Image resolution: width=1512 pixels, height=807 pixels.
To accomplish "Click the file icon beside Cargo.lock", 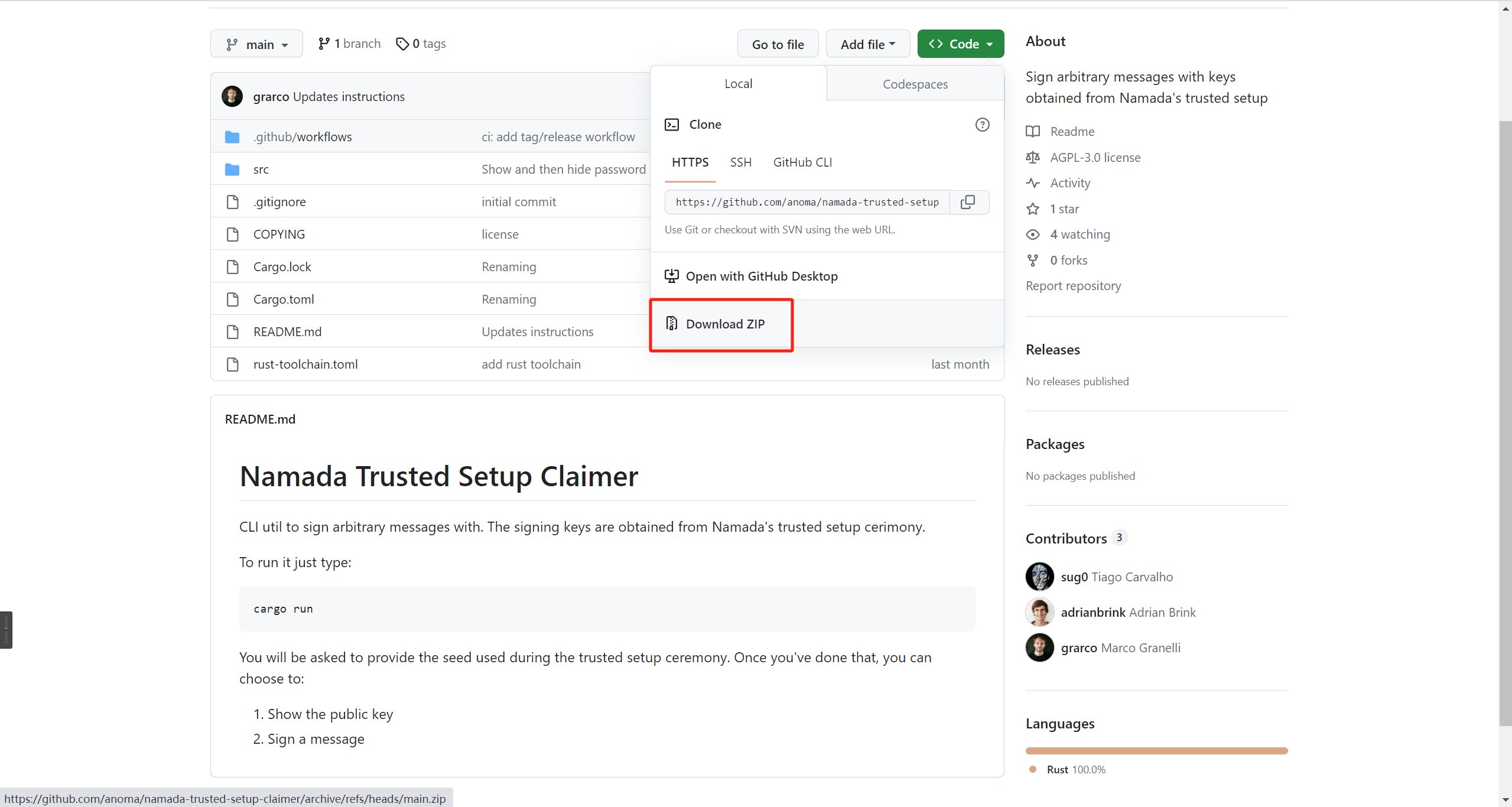I will coord(233,267).
